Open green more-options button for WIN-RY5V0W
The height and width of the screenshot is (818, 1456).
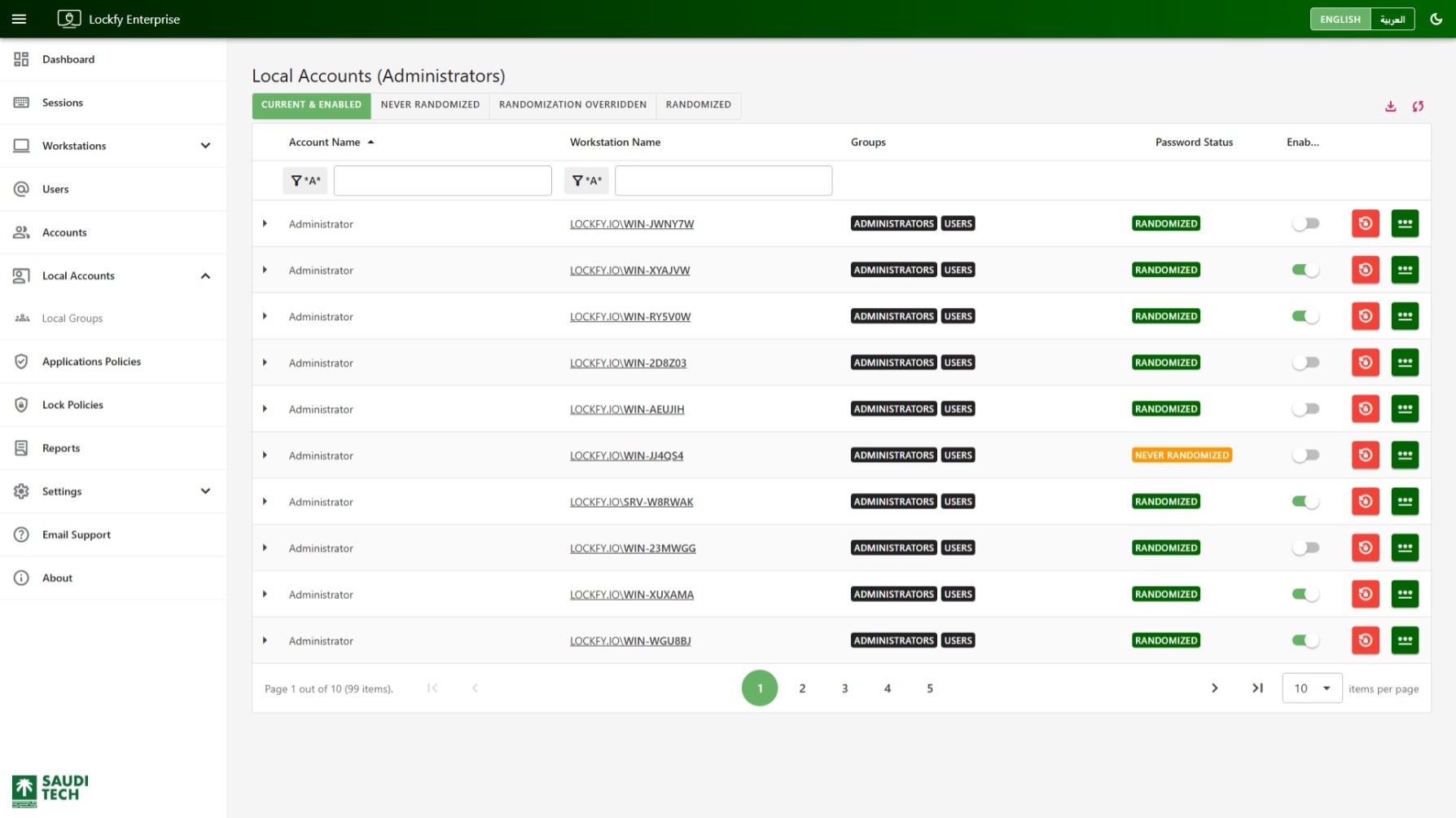pyautogui.click(x=1405, y=316)
